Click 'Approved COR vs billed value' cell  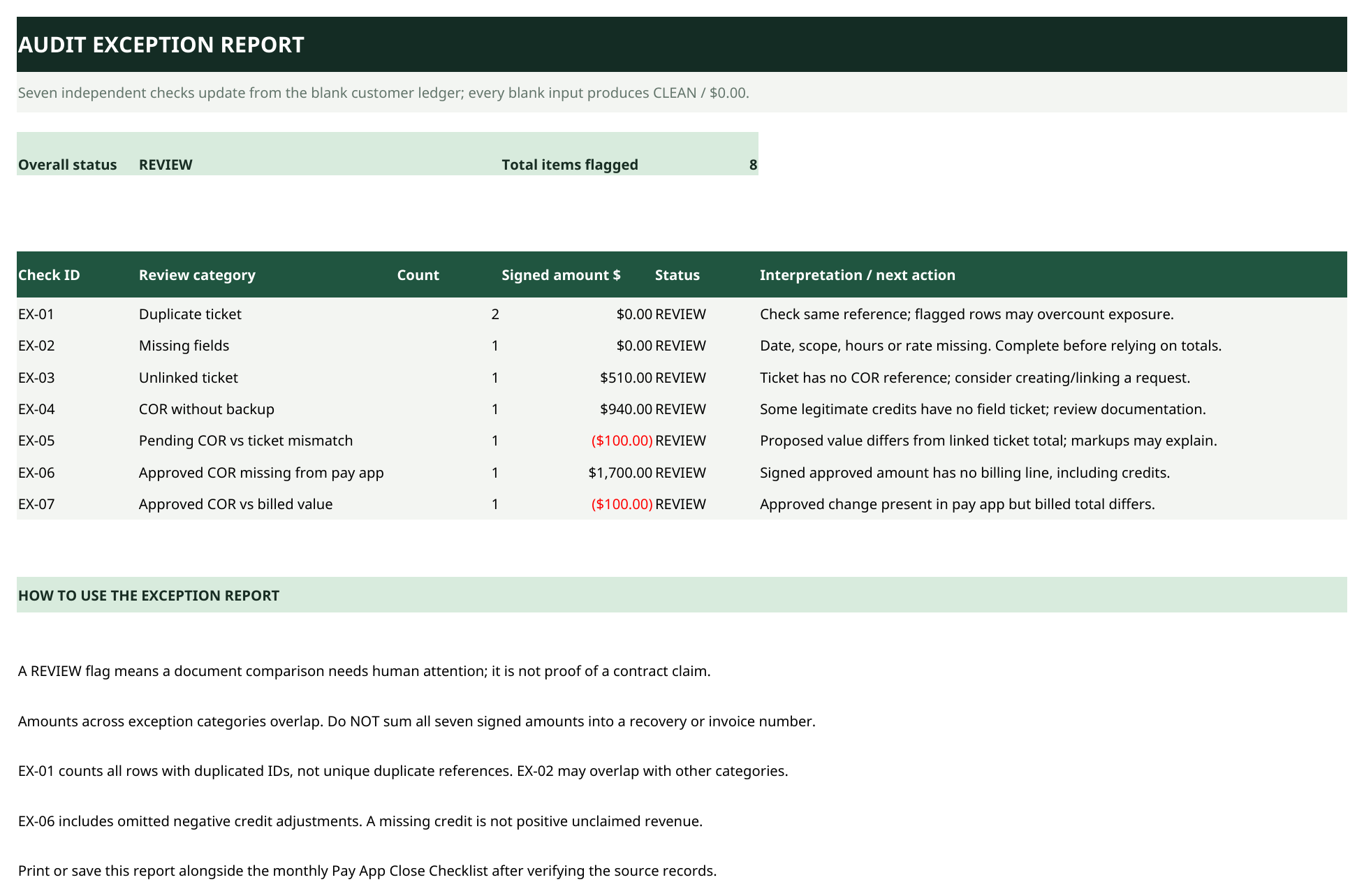[x=235, y=504]
